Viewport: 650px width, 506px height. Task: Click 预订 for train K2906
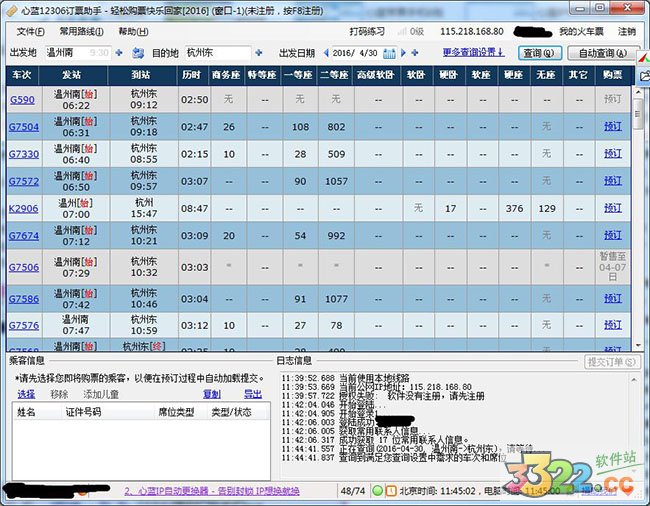pyautogui.click(x=613, y=208)
